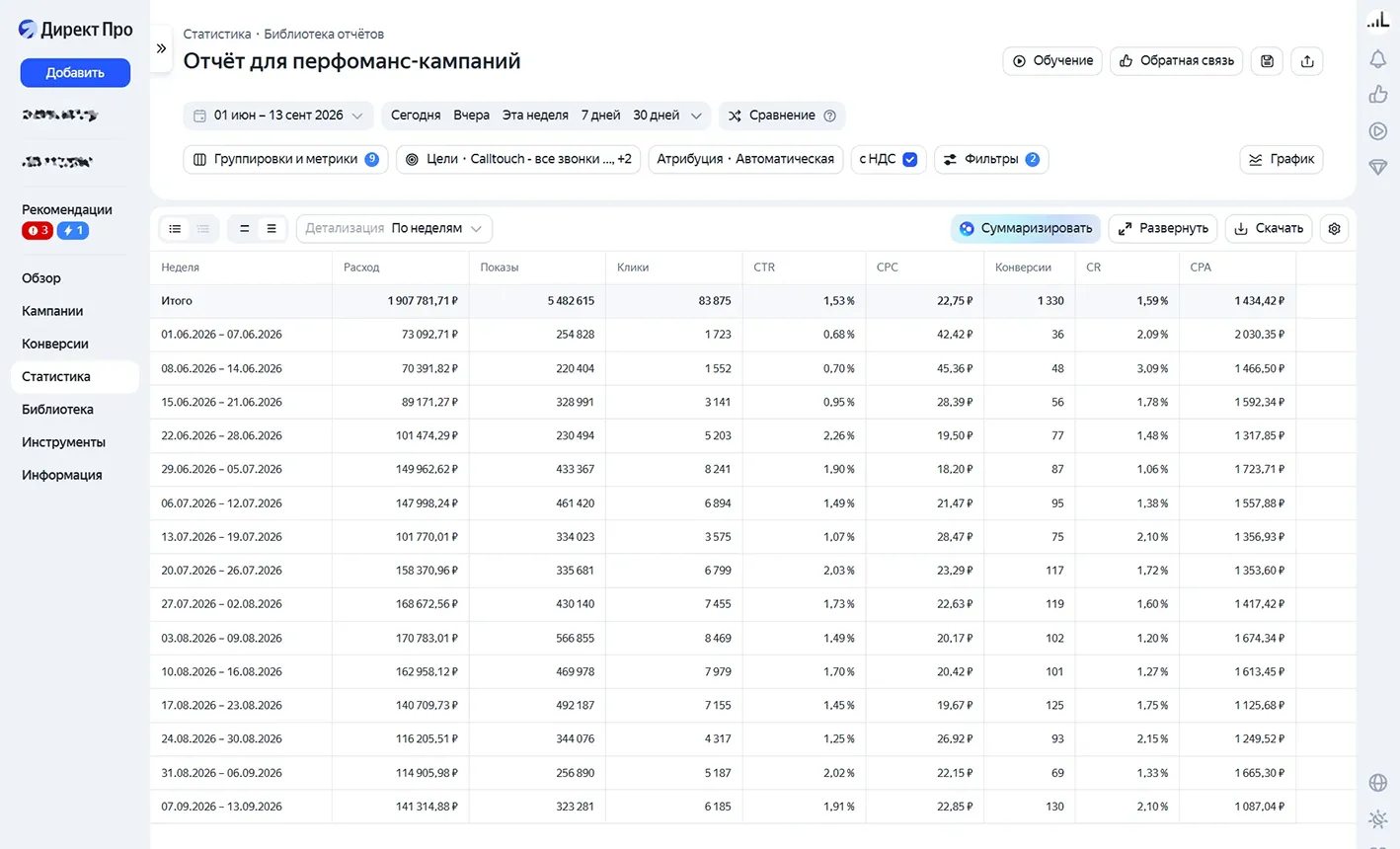The image size is (1400, 849).
Task: Open Атрибуция Автоматическая selector
Action: [x=745, y=159]
